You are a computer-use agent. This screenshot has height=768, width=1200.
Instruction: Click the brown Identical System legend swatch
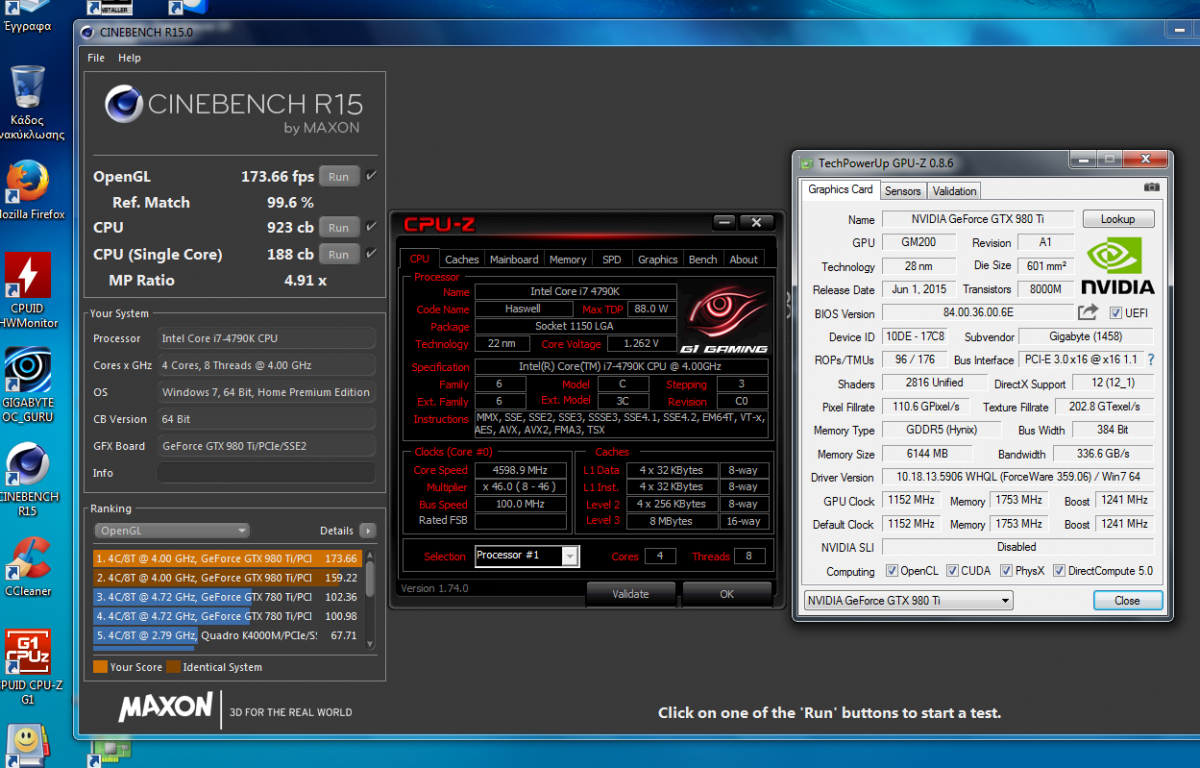[173, 667]
